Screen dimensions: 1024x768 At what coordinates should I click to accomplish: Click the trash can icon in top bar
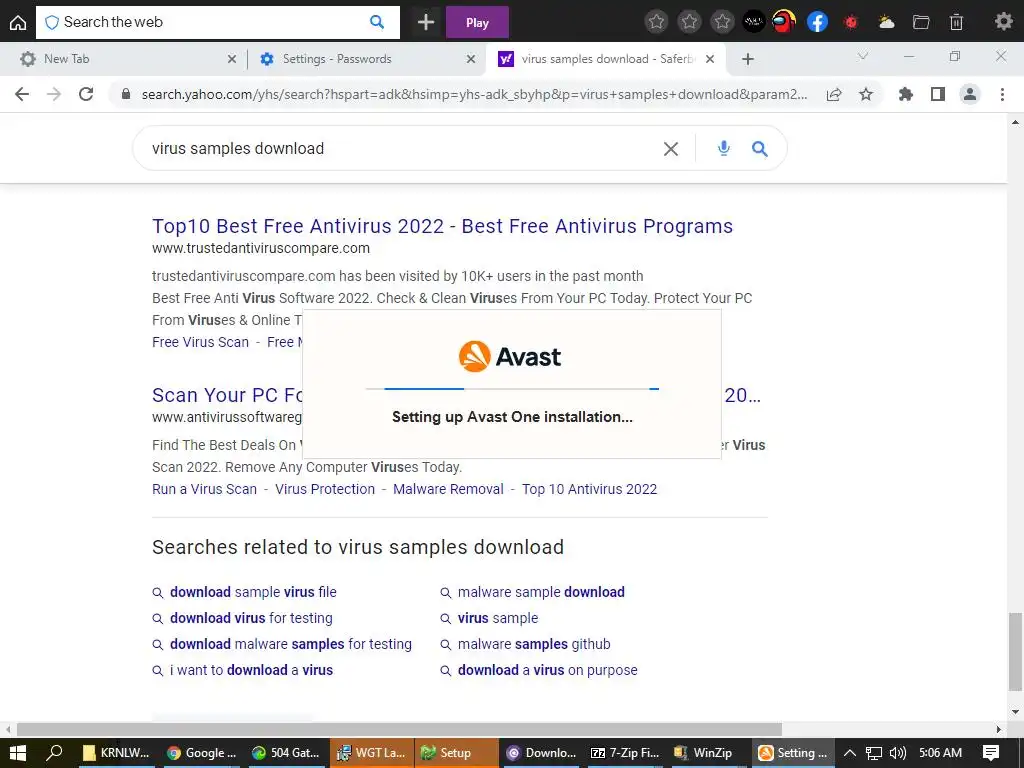point(956,23)
